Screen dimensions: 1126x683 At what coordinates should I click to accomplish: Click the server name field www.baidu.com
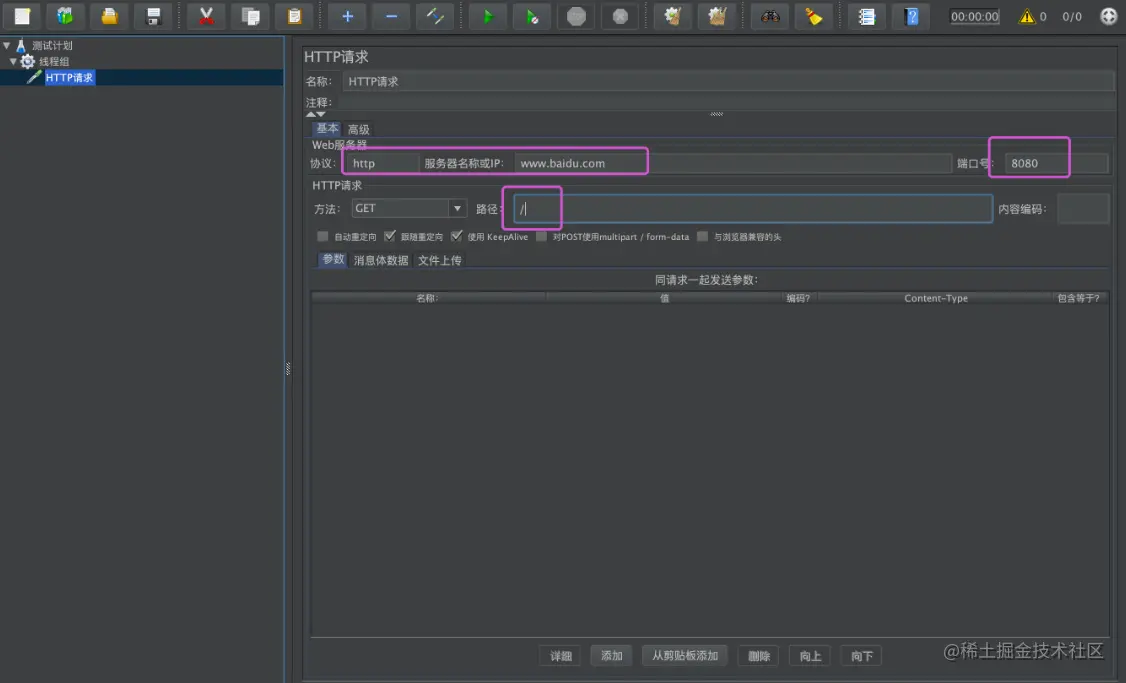732,163
